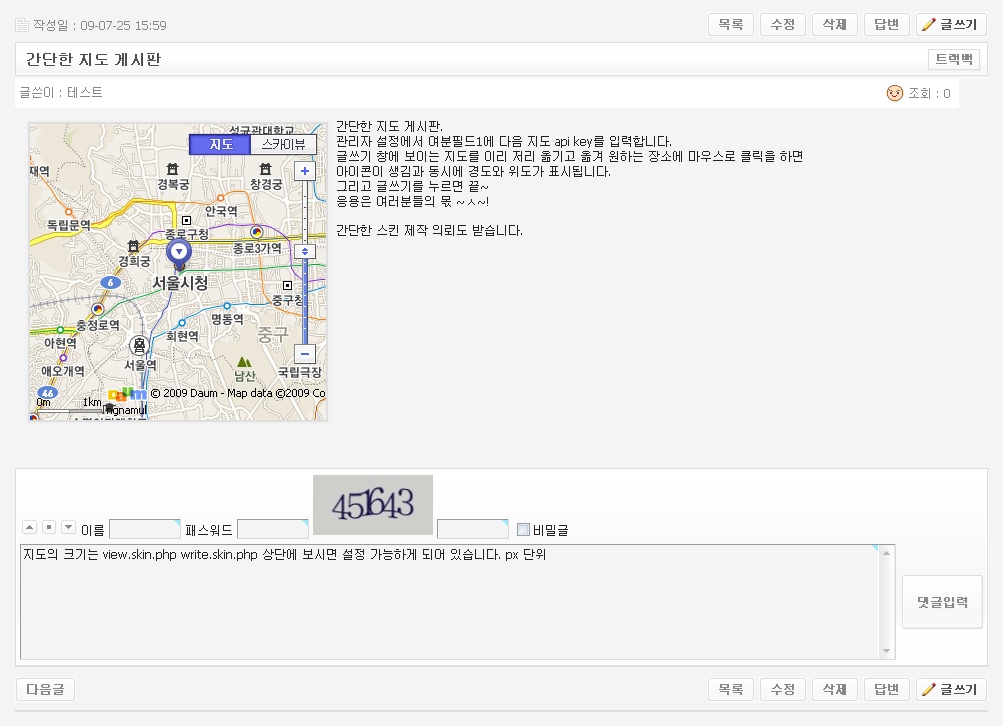
Task: Click the 패스워드 password input field
Action: click(272, 529)
